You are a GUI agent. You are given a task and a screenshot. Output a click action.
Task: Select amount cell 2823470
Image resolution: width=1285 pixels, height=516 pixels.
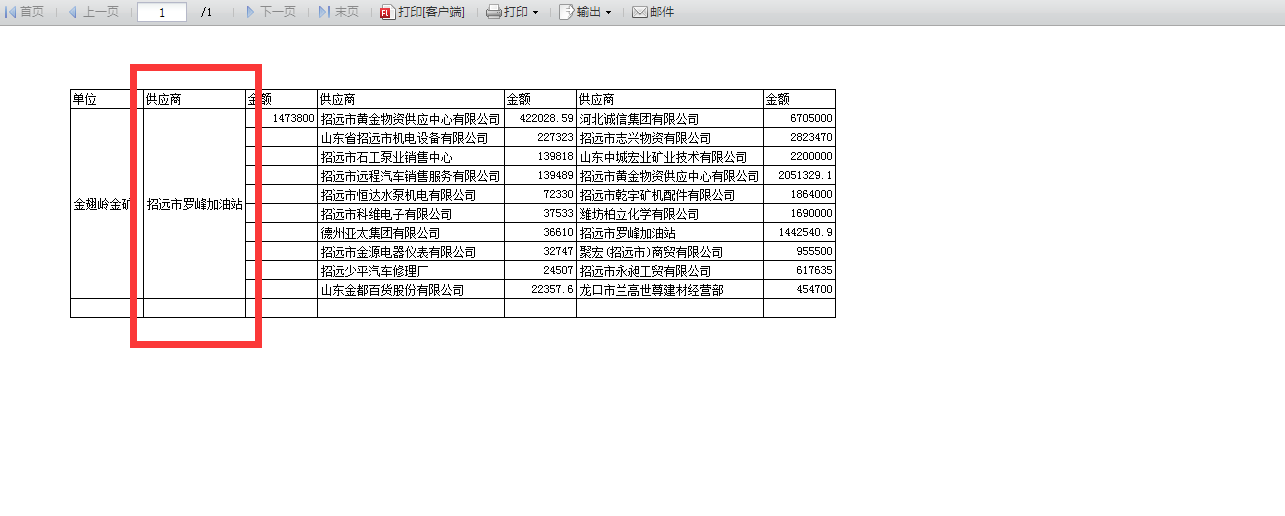(799, 137)
